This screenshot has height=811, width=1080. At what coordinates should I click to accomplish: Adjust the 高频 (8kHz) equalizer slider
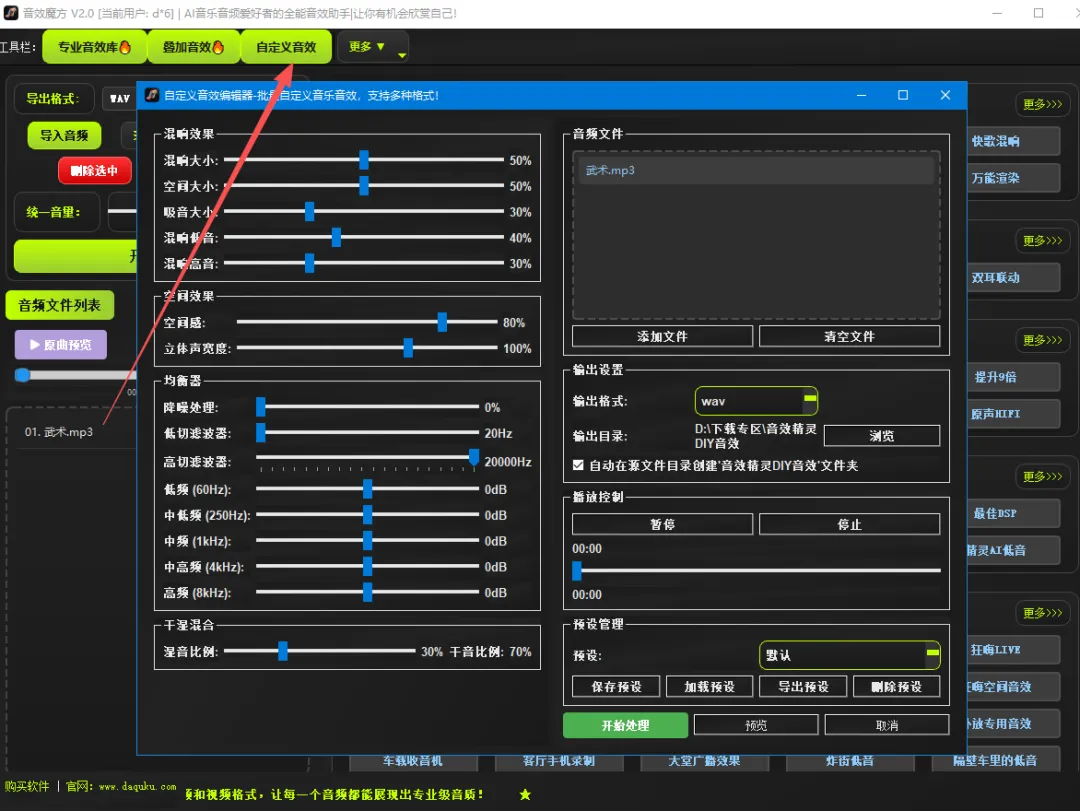coord(367,593)
